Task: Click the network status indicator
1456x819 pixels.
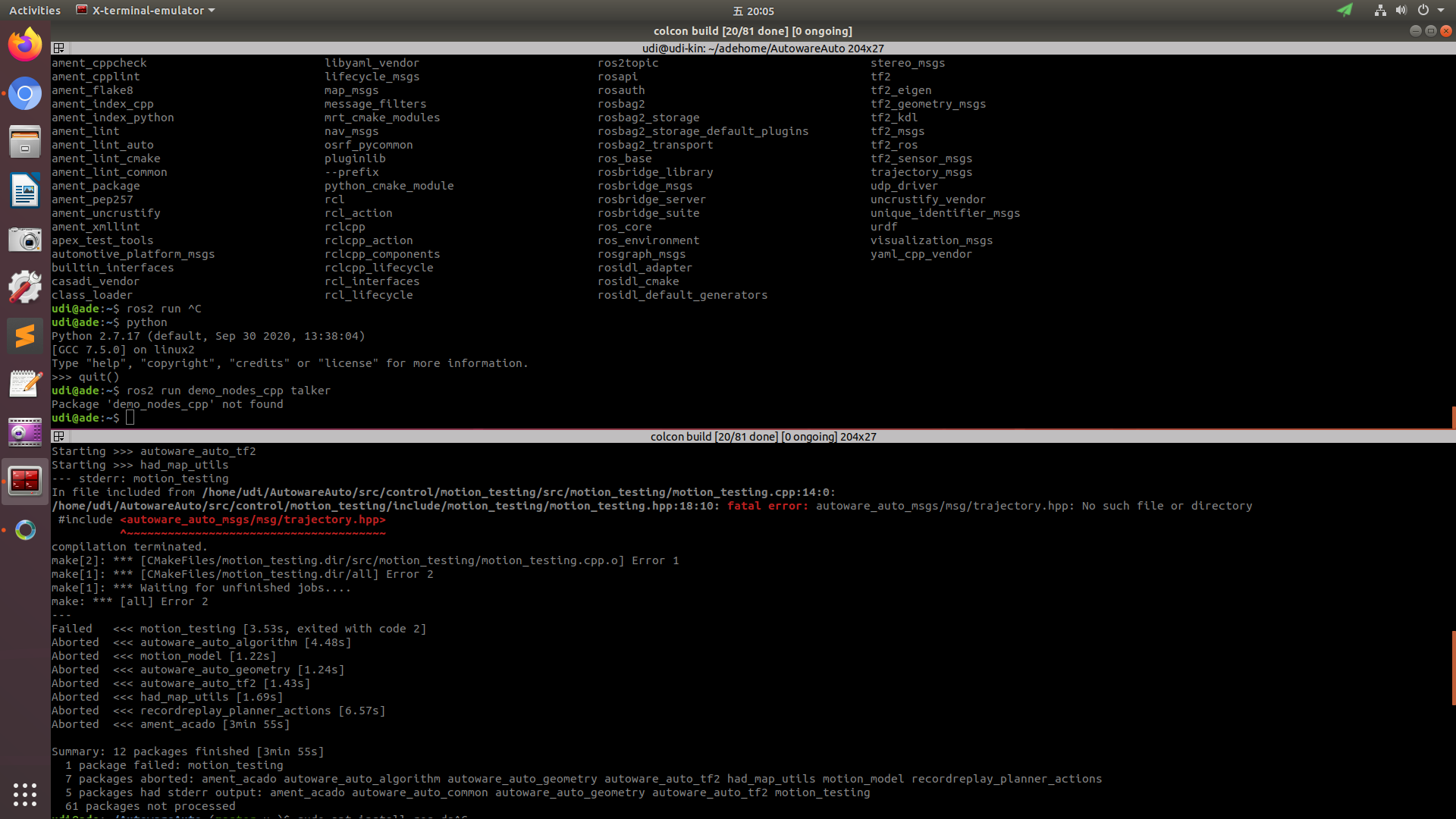Action: pyautogui.click(x=1379, y=11)
